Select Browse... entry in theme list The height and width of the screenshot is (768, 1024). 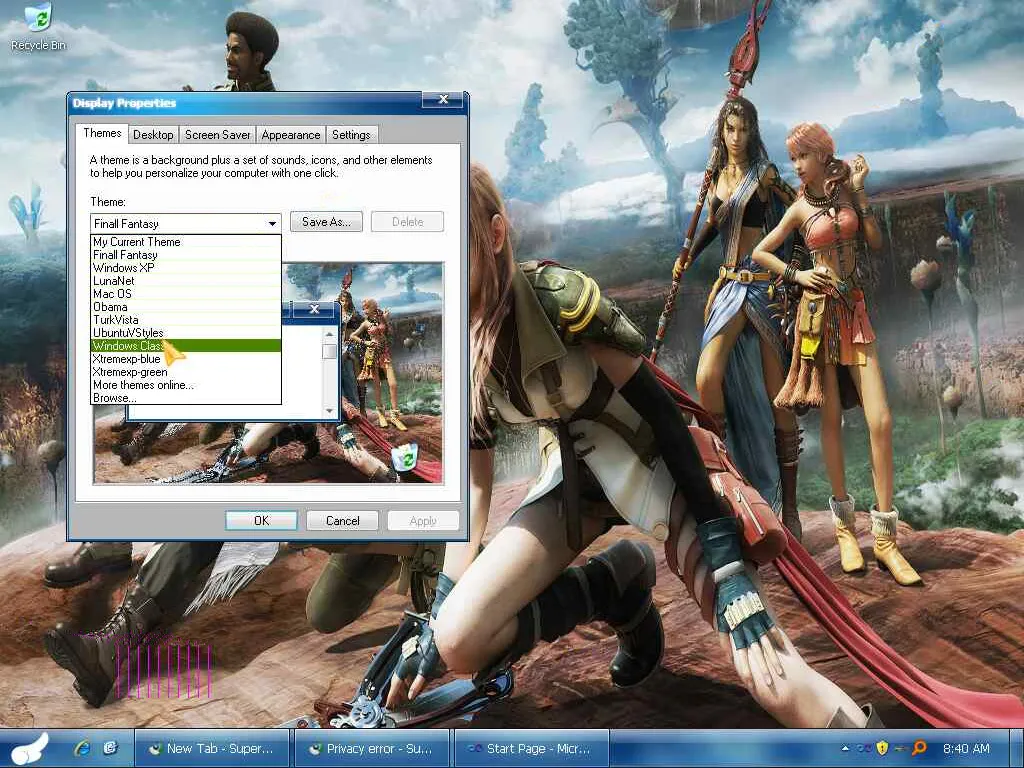pos(185,398)
